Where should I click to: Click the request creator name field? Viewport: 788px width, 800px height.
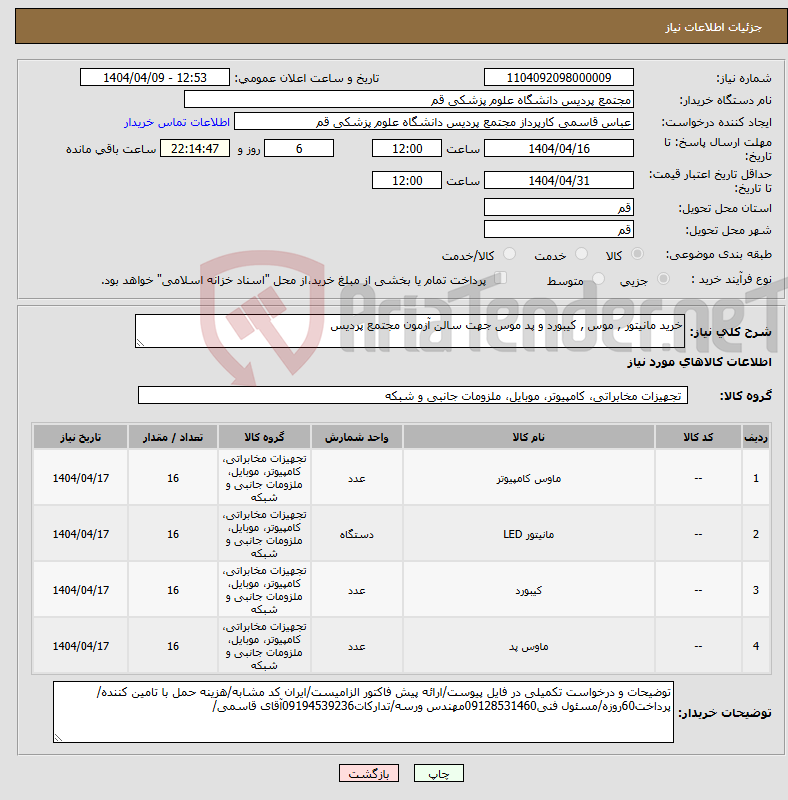click(434, 122)
